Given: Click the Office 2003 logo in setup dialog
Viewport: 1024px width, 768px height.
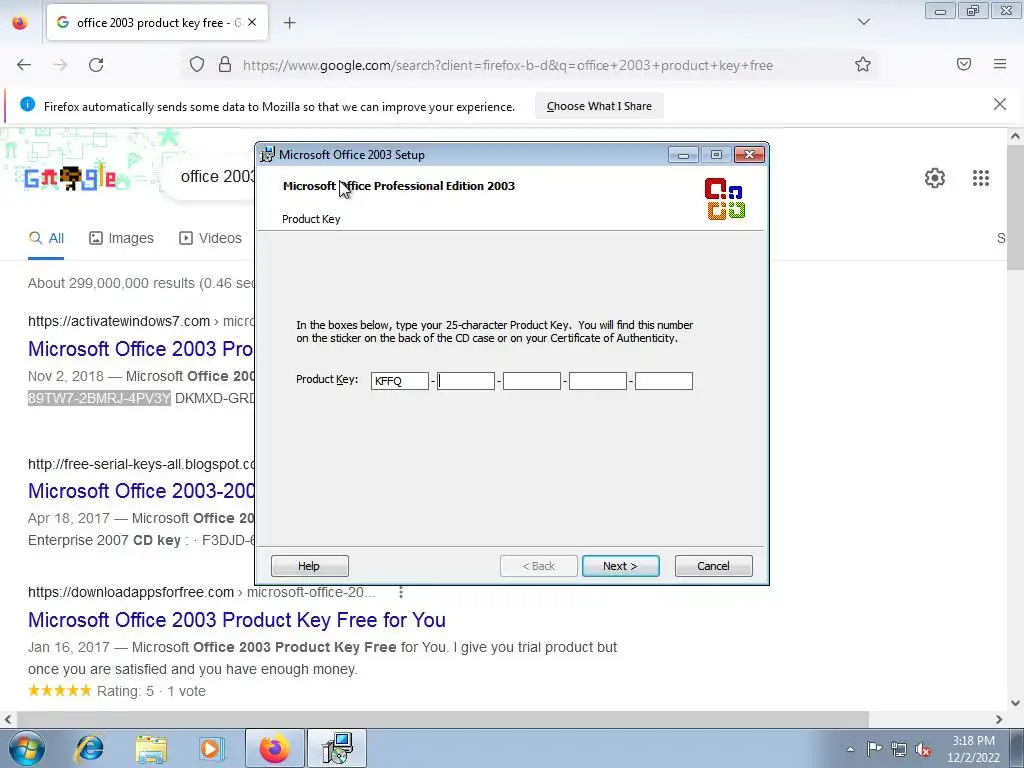Looking at the screenshot, I should click(725, 199).
